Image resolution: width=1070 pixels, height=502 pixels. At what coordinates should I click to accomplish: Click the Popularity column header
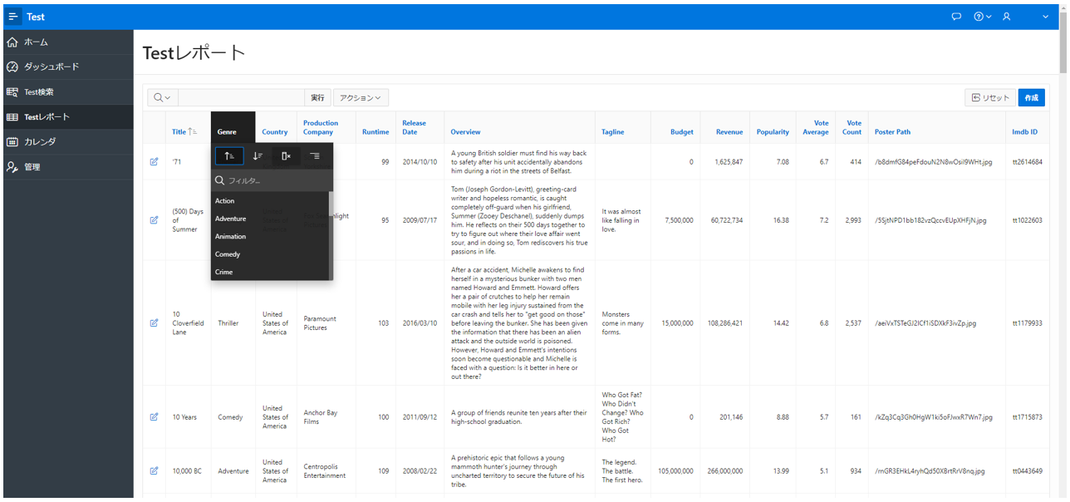click(x=773, y=132)
